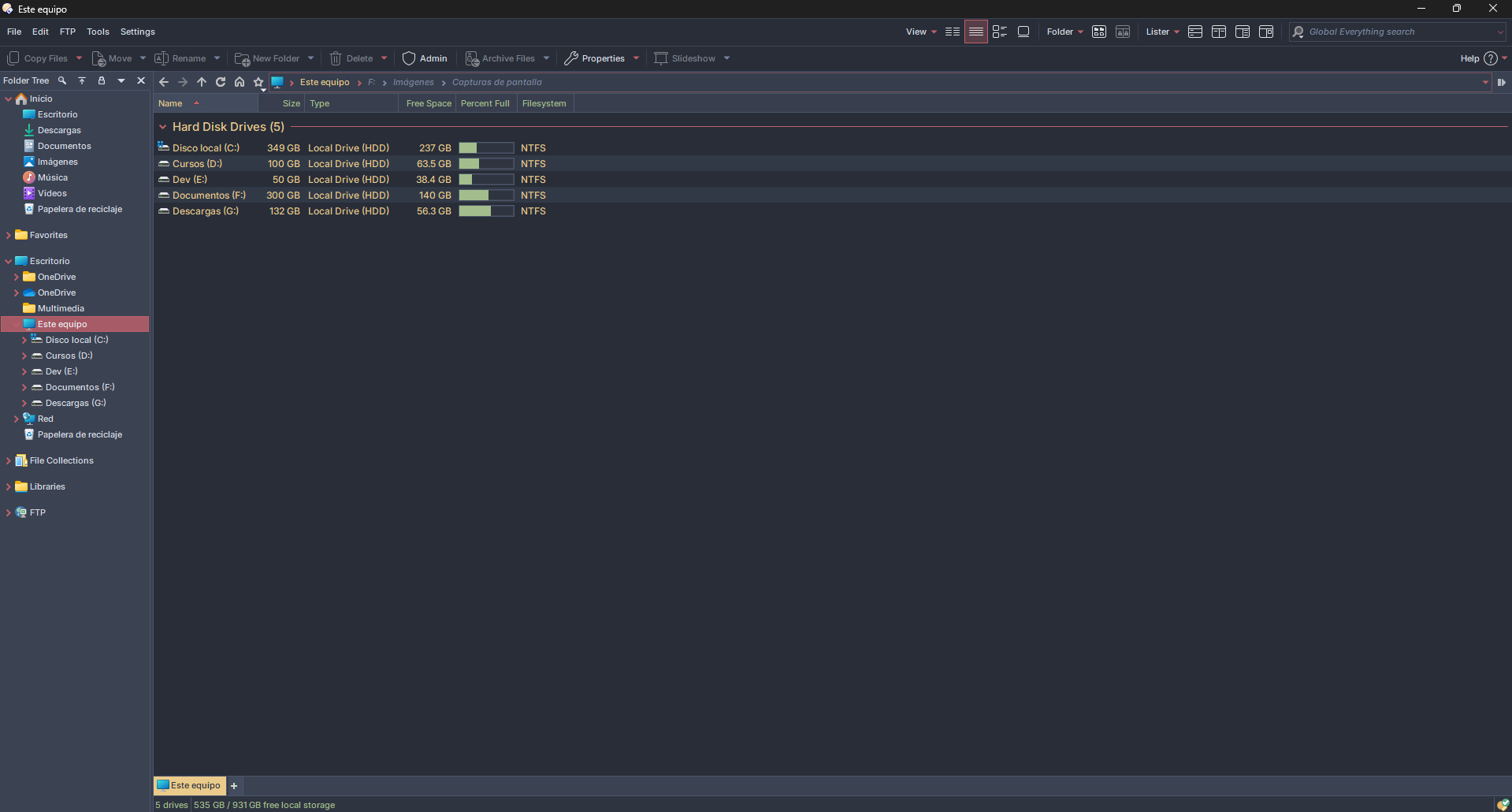Click the Admin shield icon
Screen dimensions: 1512x812
pos(409,58)
